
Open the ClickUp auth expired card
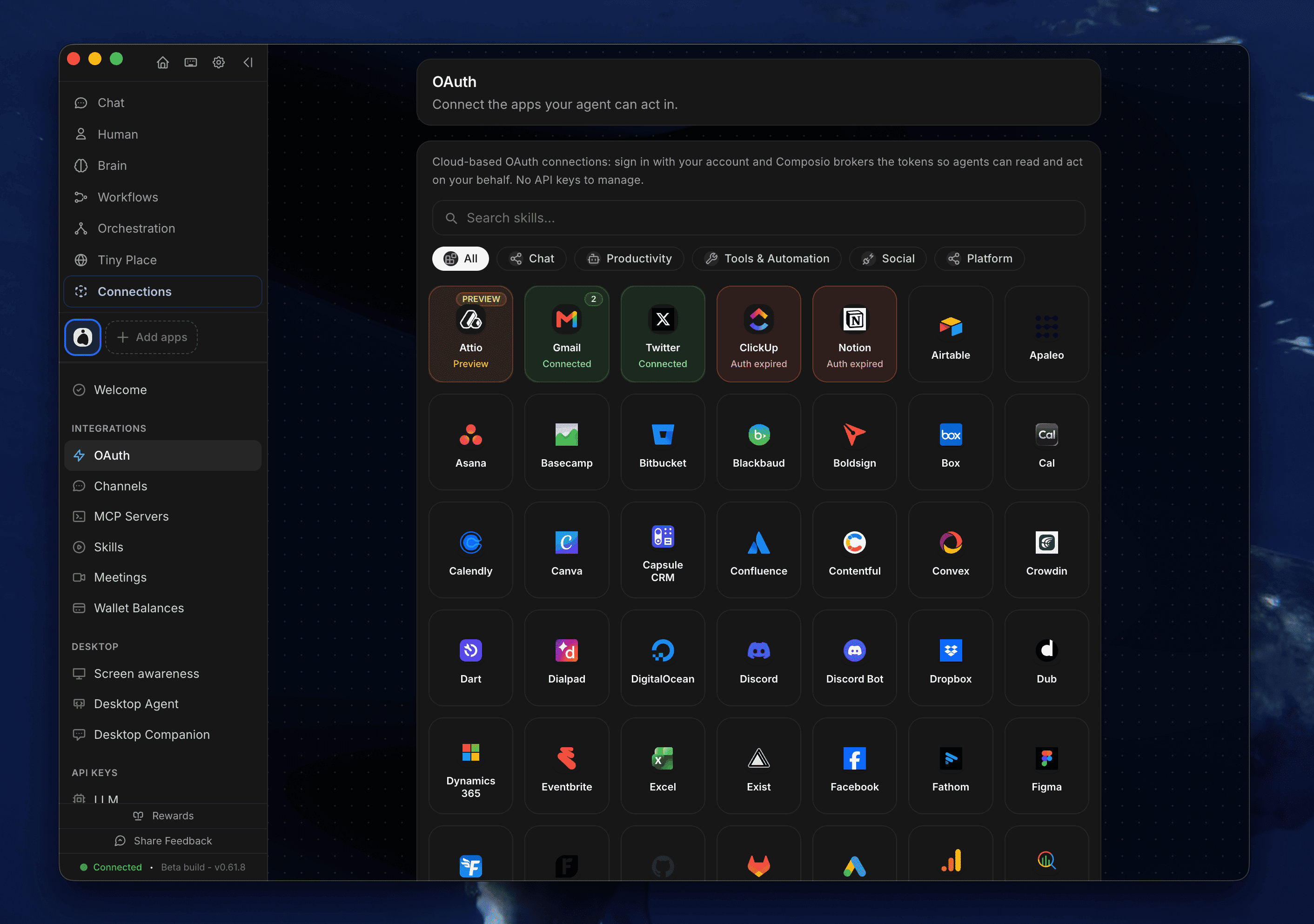[x=759, y=334]
